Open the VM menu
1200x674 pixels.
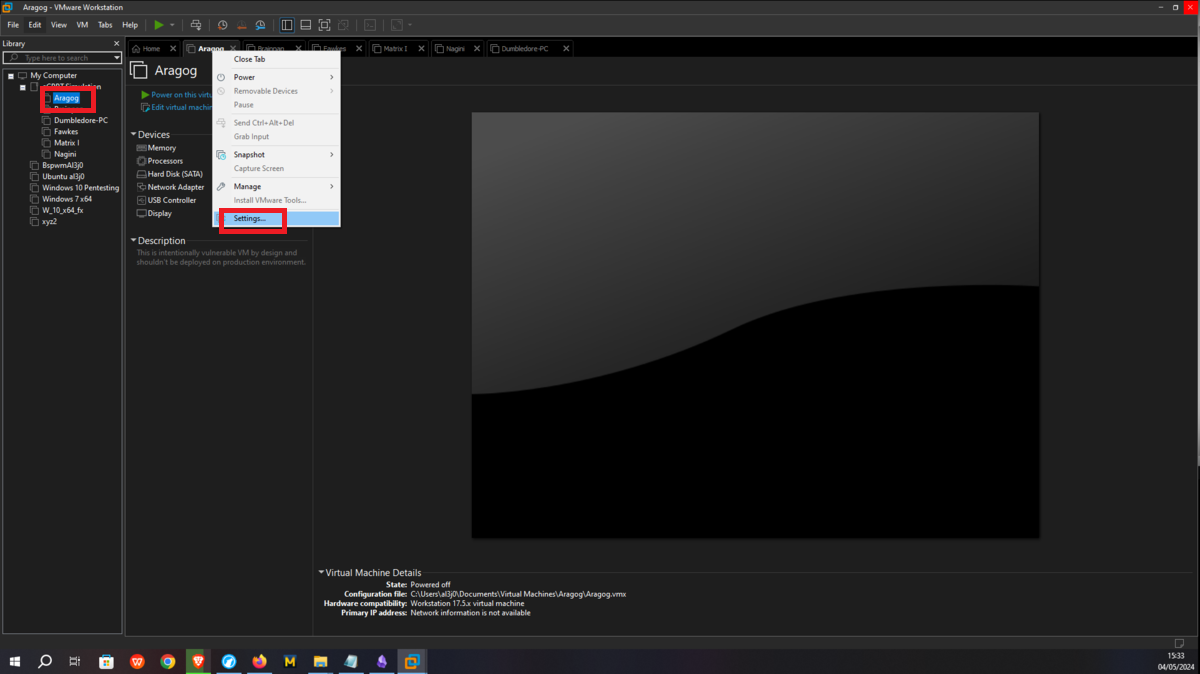(82, 25)
